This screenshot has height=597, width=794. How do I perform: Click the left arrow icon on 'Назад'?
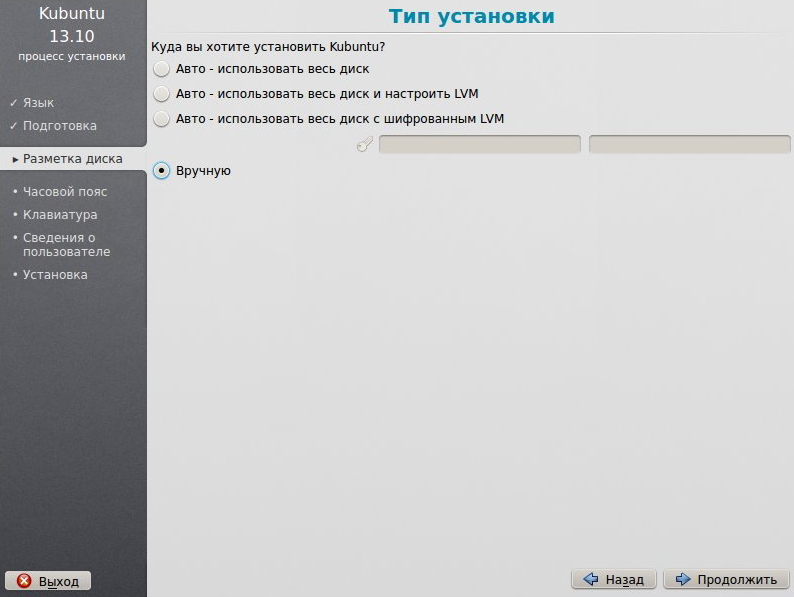pyautogui.click(x=590, y=579)
